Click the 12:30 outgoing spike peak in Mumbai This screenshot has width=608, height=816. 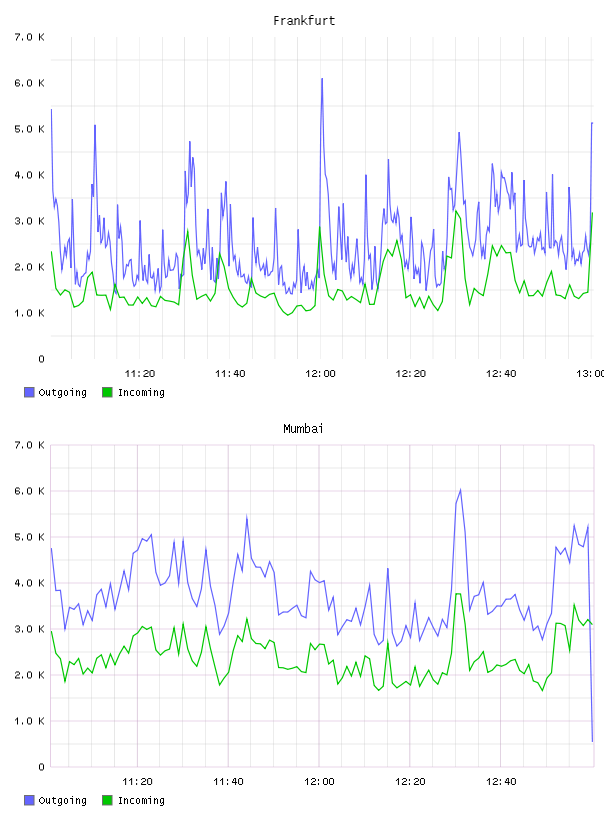pos(460,490)
